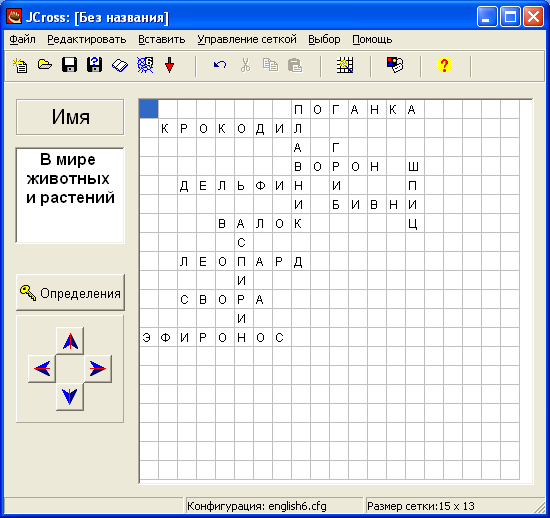Select the Д starting ДЕЛЬФИН
Screen dimensions: 550x518
187,186
